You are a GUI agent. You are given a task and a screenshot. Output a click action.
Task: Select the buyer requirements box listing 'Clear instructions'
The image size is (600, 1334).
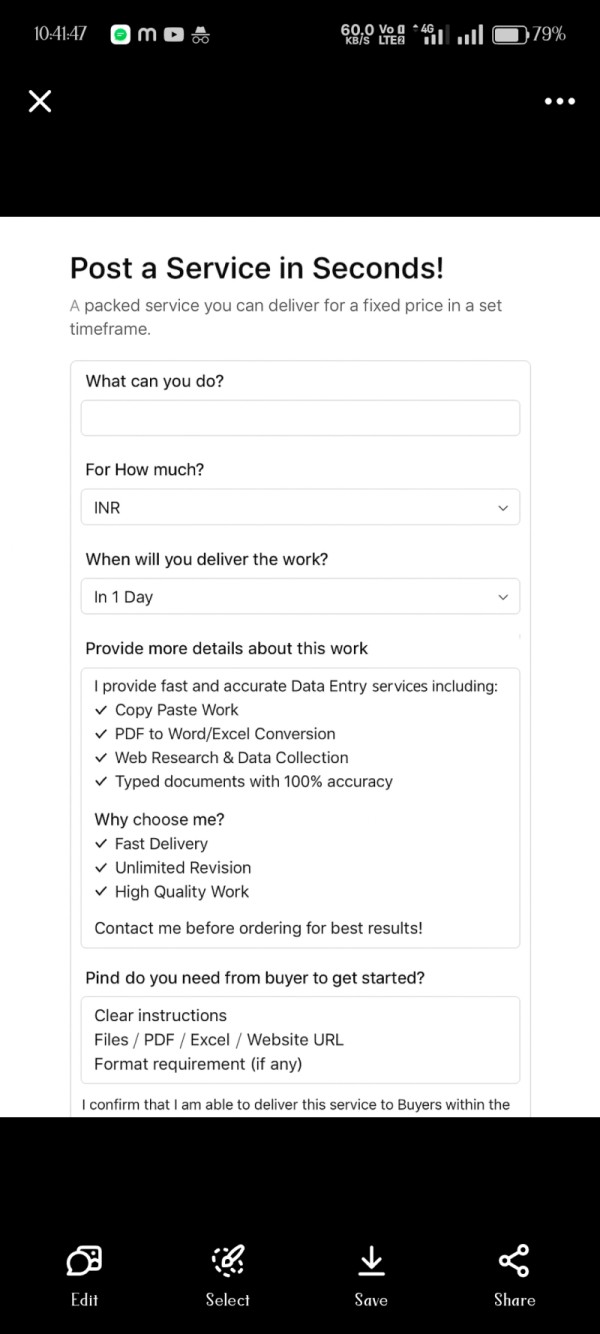(300, 1039)
